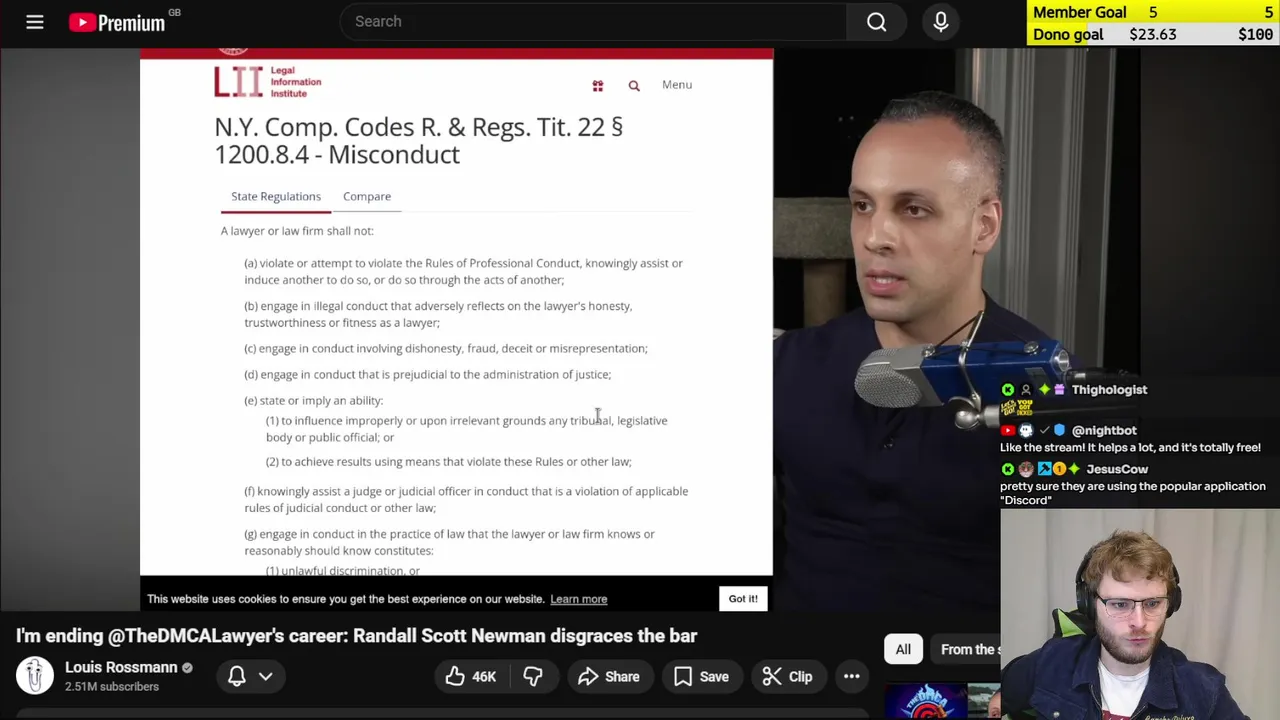The image size is (1280, 720).
Task: Expand the notification options chevron
Action: 266,676
